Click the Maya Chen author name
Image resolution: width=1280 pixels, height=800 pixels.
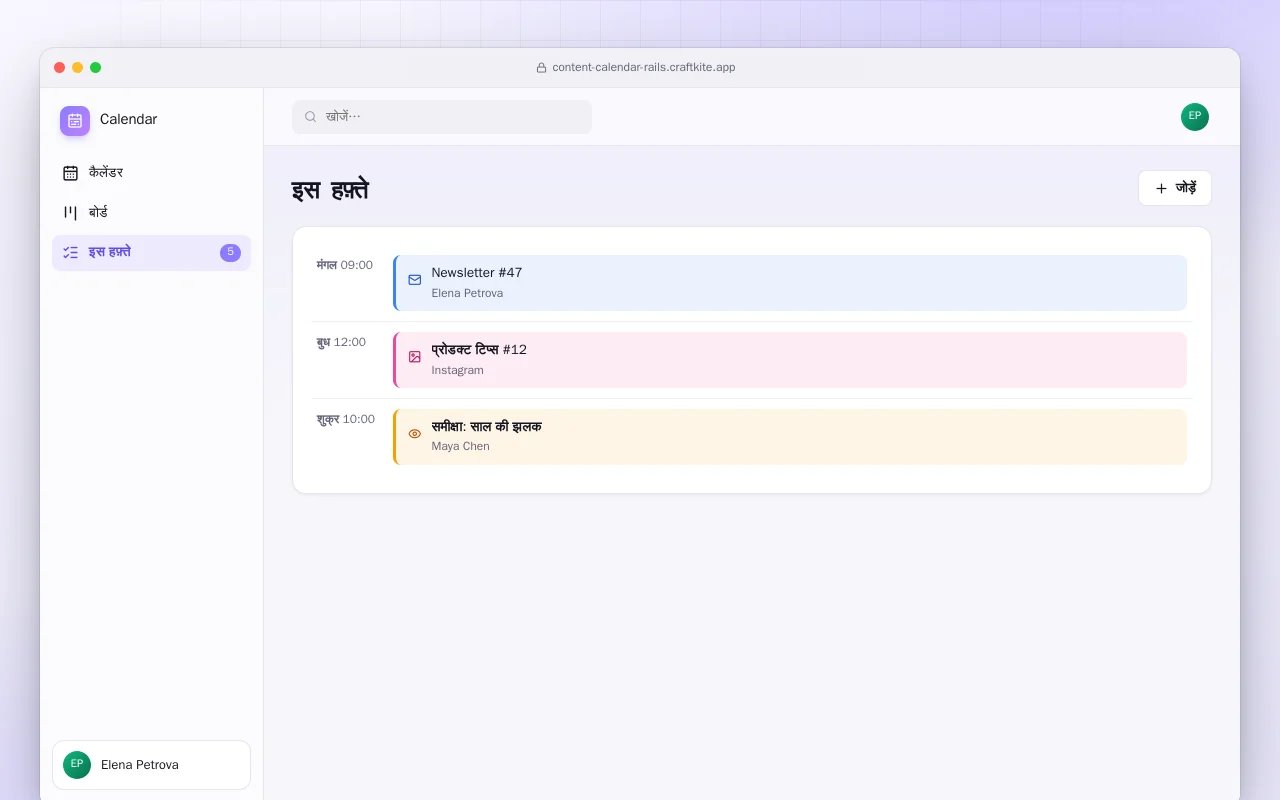pos(460,446)
